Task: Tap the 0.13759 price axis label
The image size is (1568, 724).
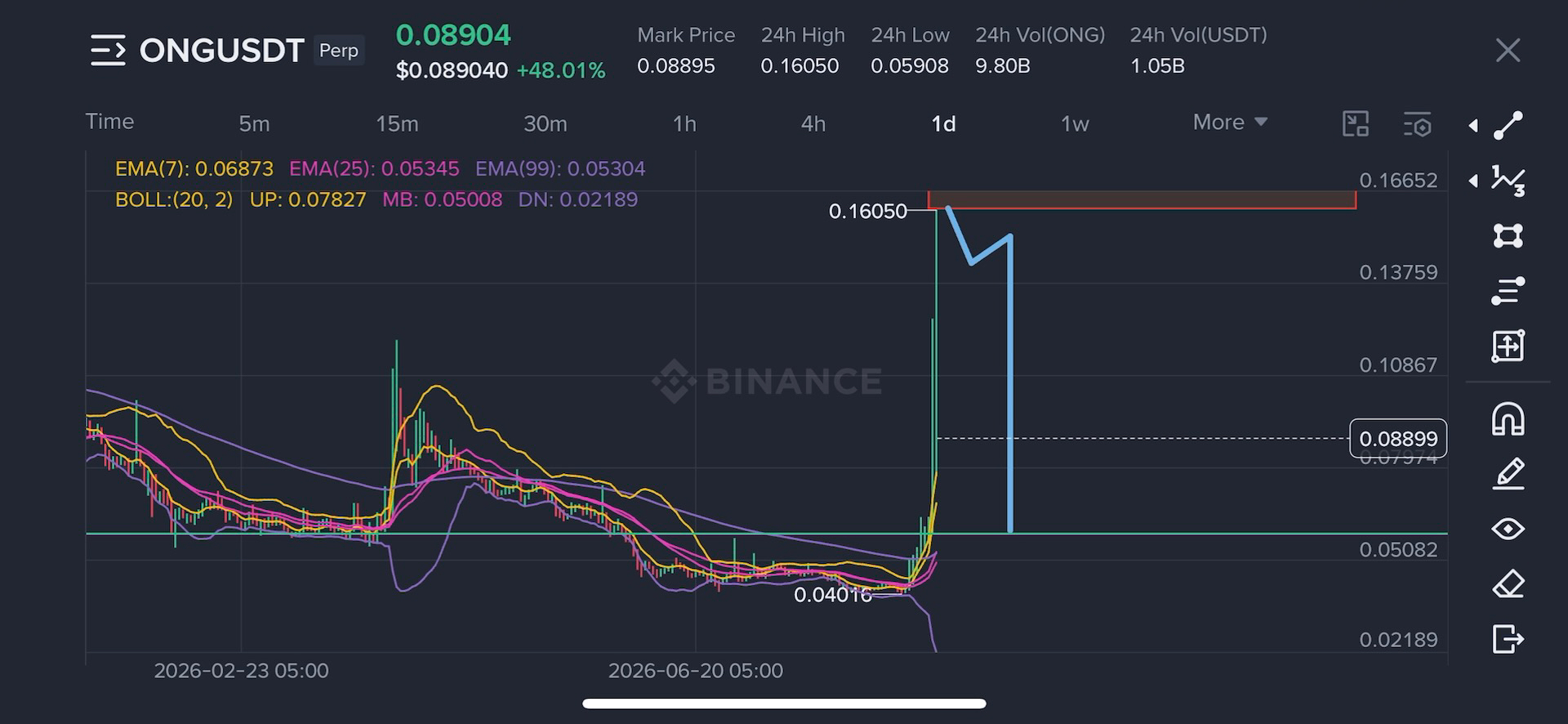Action: tap(1398, 272)
